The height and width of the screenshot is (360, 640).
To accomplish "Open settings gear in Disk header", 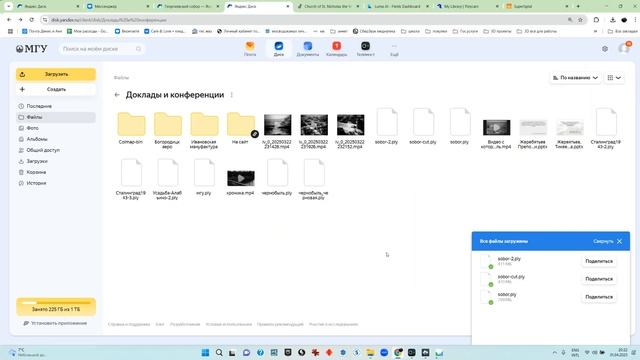I will 605,49.
